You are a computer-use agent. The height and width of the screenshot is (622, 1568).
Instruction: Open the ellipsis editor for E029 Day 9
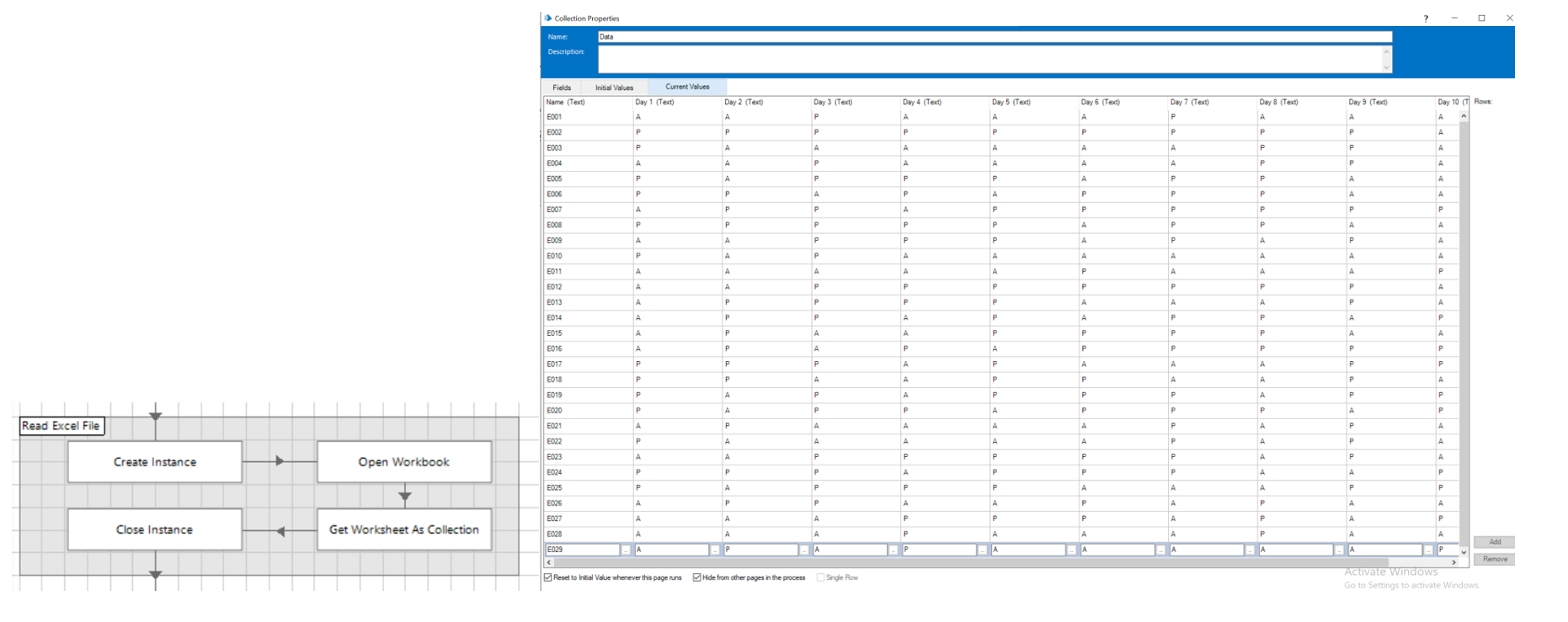coord(1429,550)
